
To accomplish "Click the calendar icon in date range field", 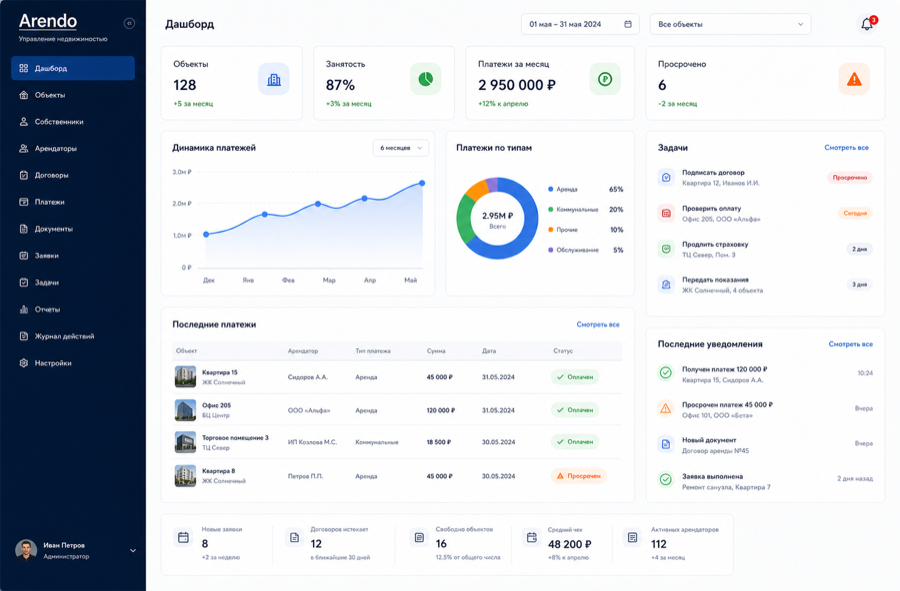I will tap(628, 24).
